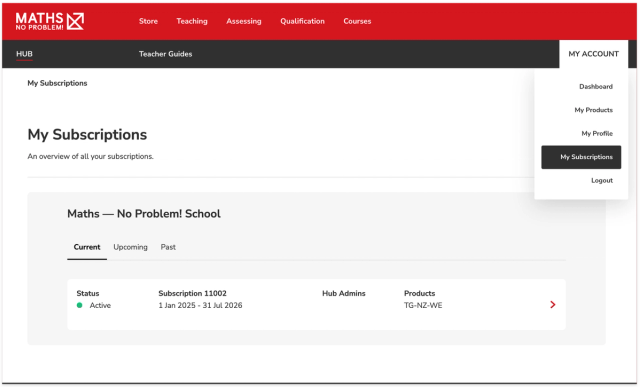640x387 pixels.
Task: Choose My Products from account menu
Action: (x=593, y=110)
